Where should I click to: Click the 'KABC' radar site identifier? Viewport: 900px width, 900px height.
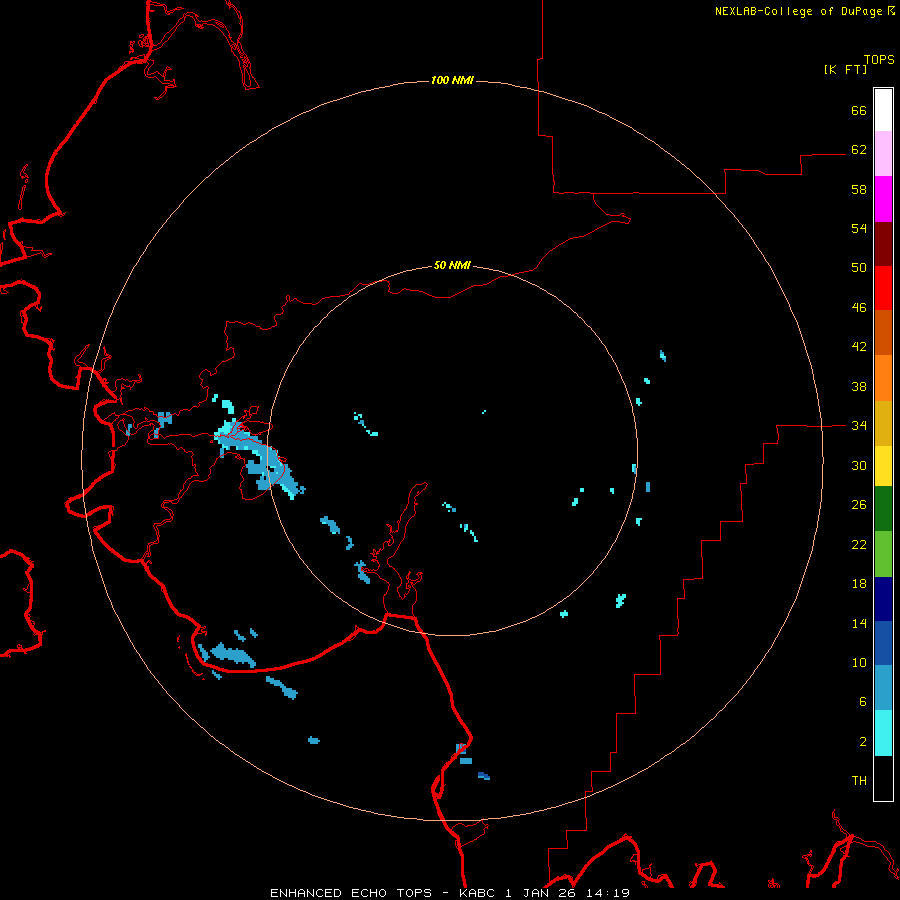[x=477, y=893]
